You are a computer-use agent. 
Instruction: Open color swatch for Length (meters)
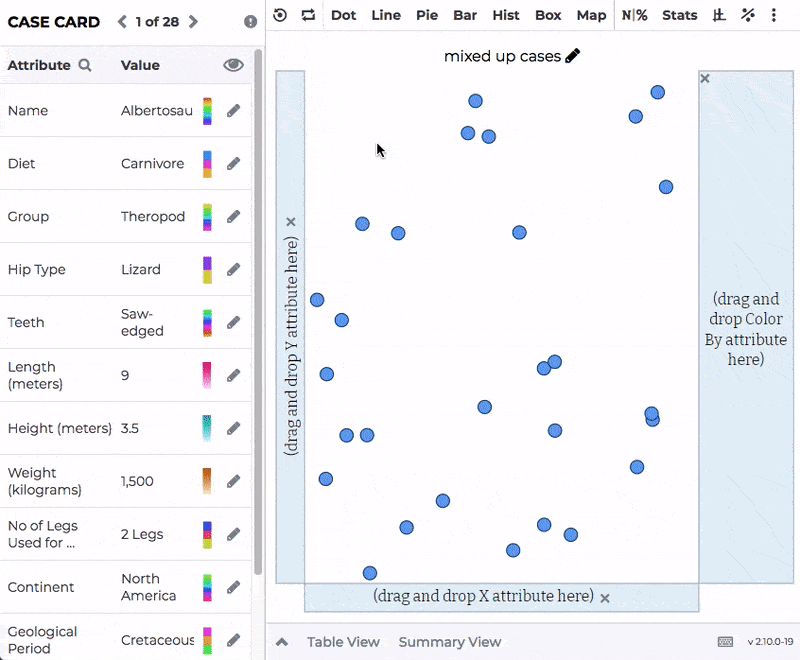tap(207, 376)
